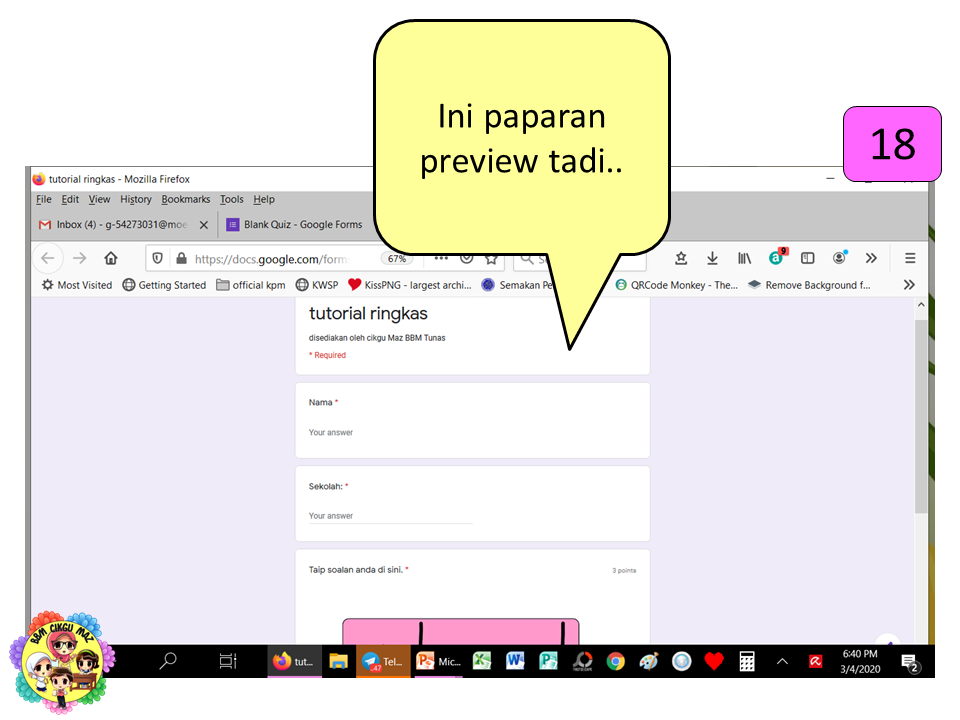This screenshot has width=960, height=720.
Task: Click the red heart taskbar icon
Action: (x=714, y=661)
